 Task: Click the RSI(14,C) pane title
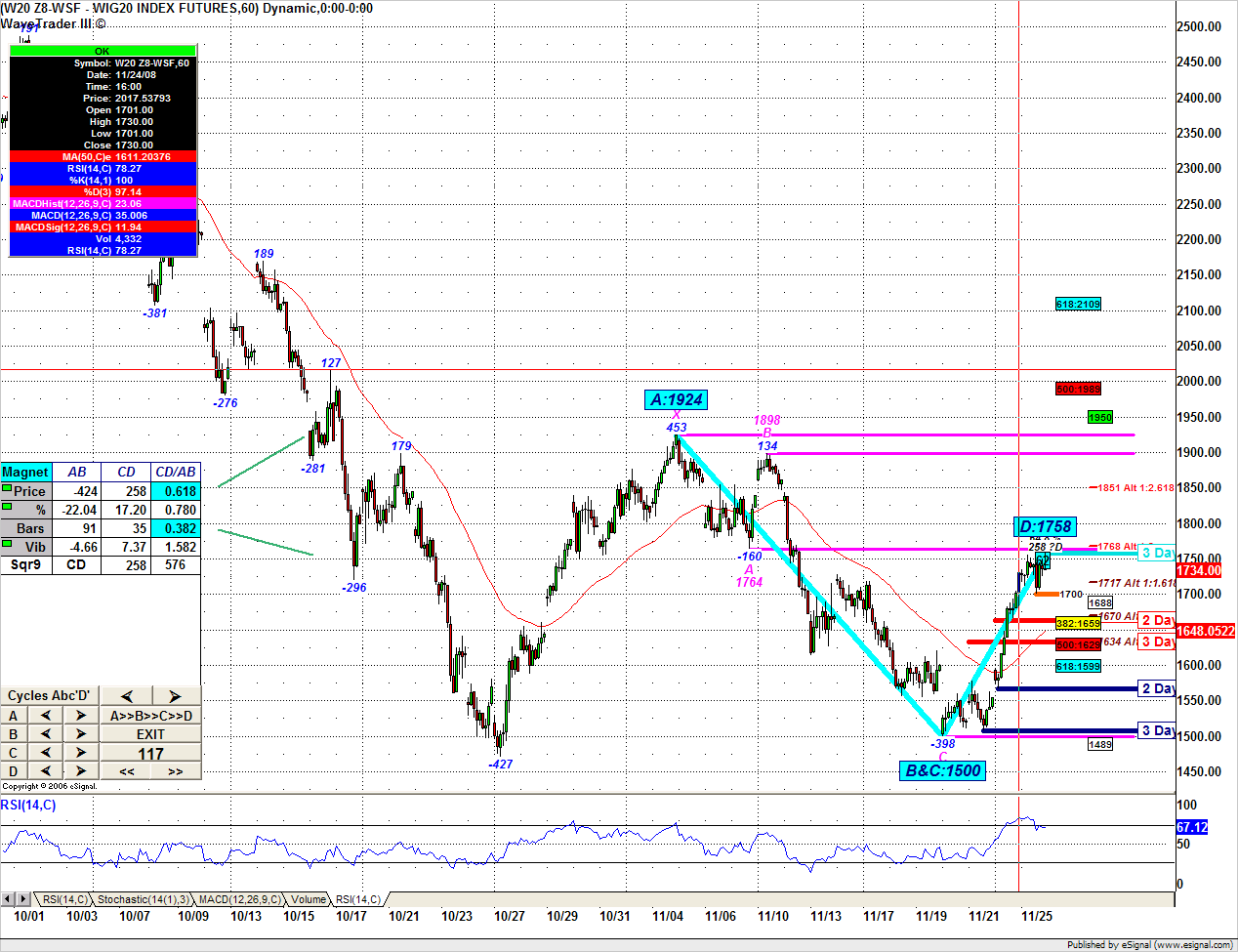pyautogui.click(x=28, y=805)
